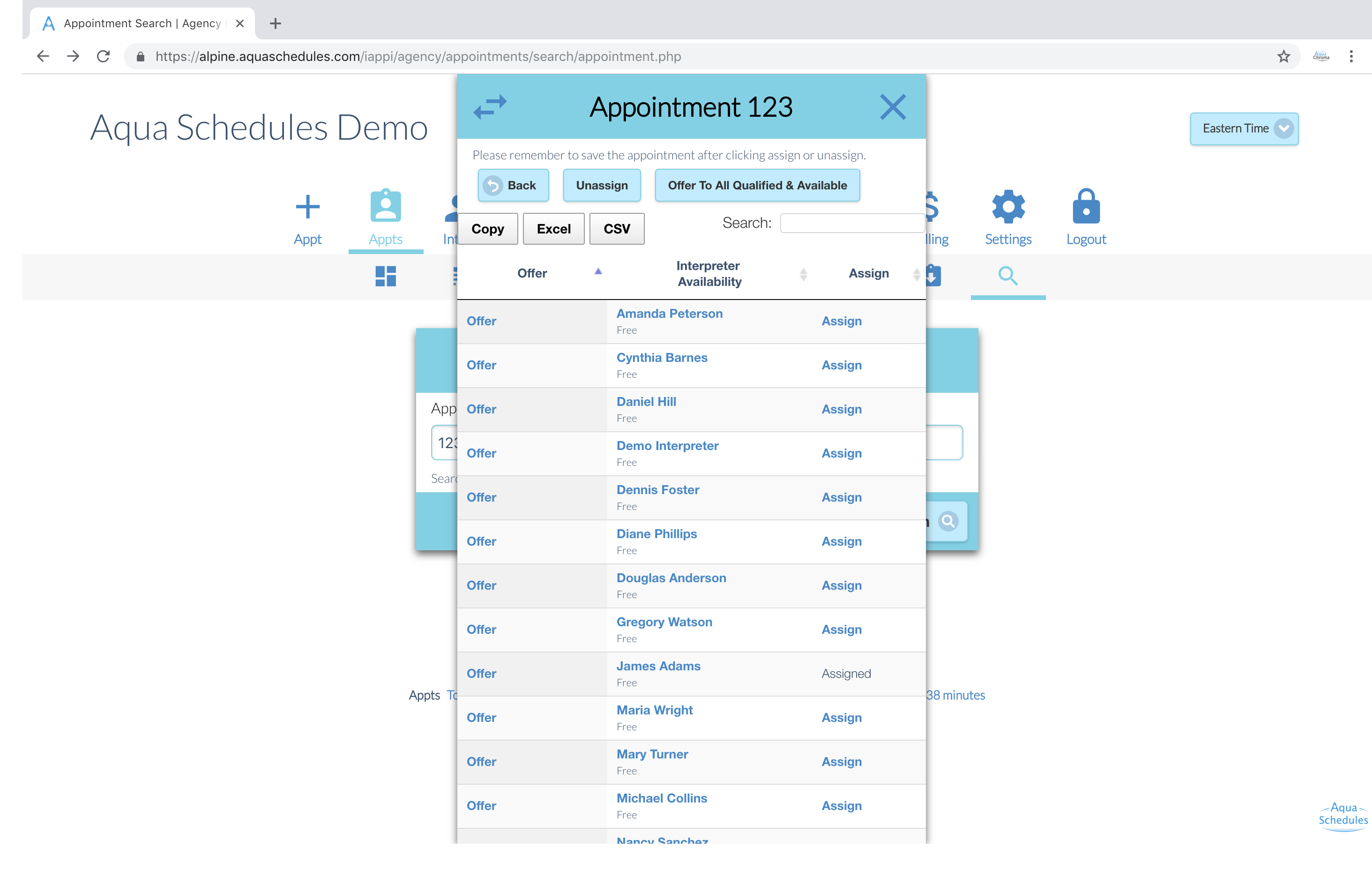The height and width of the screenshot is (870, 1372).
Task: Click the Assigned status for James Adams
Action: 846,673
